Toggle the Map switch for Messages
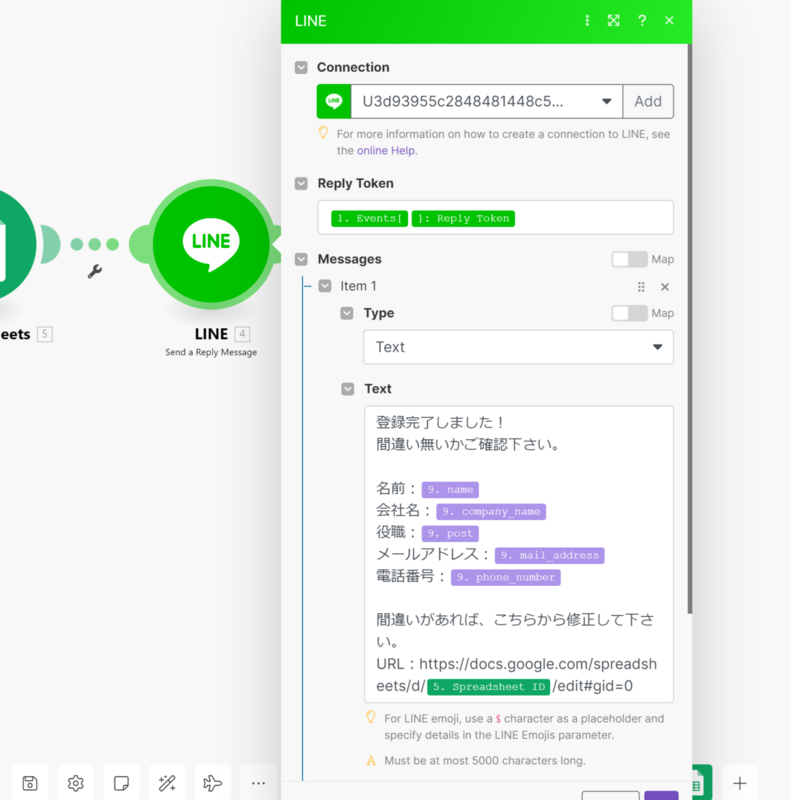 point(629,259)
